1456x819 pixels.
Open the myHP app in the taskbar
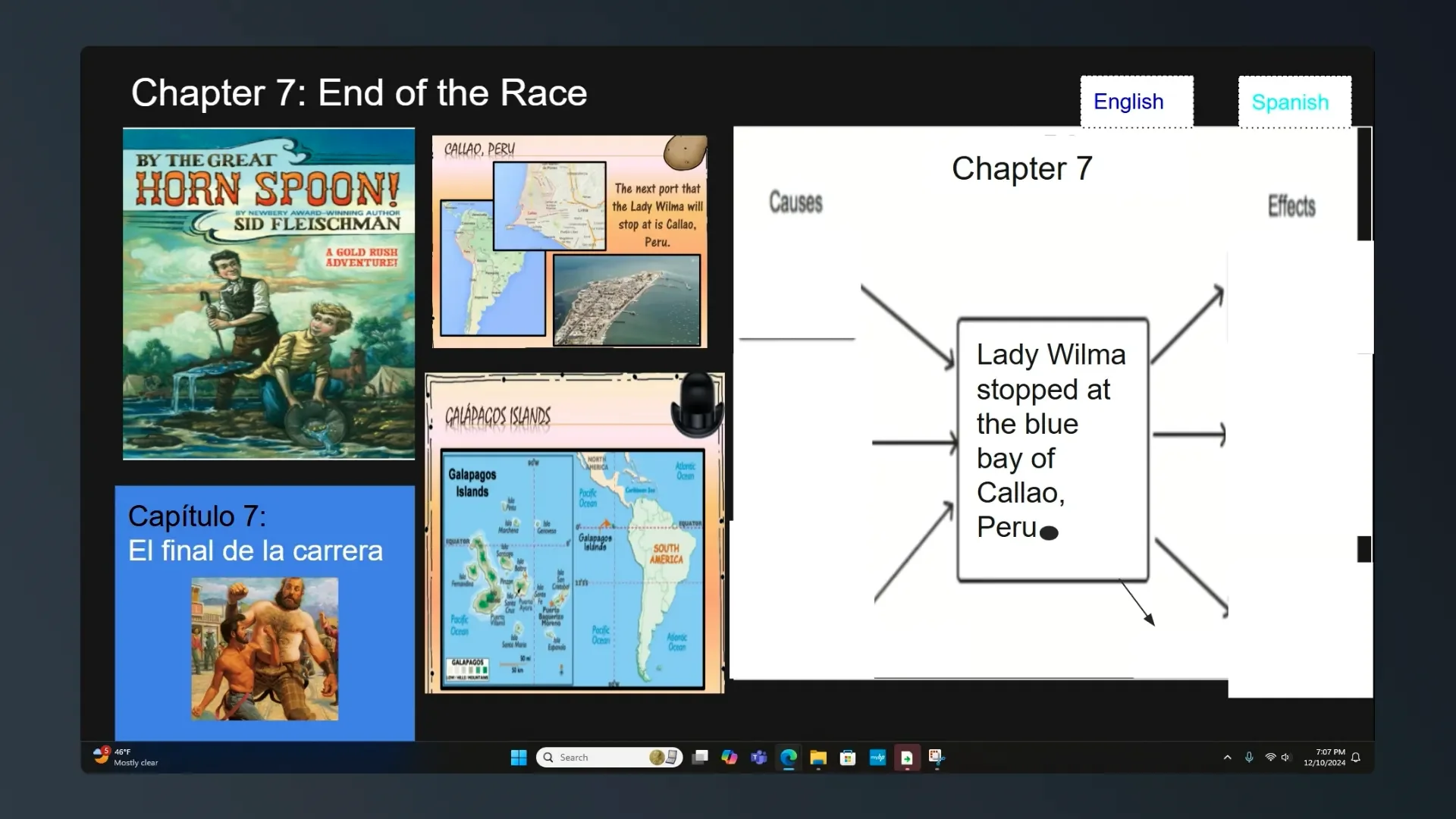pos(877,758)
